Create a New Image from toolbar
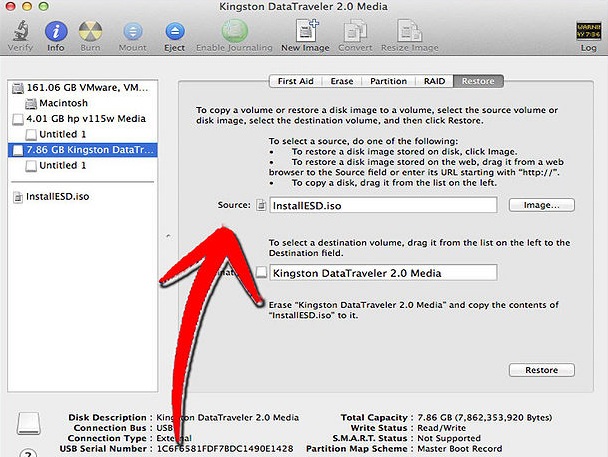This screenshot has width=608, height=457. [x=306, y=30]
